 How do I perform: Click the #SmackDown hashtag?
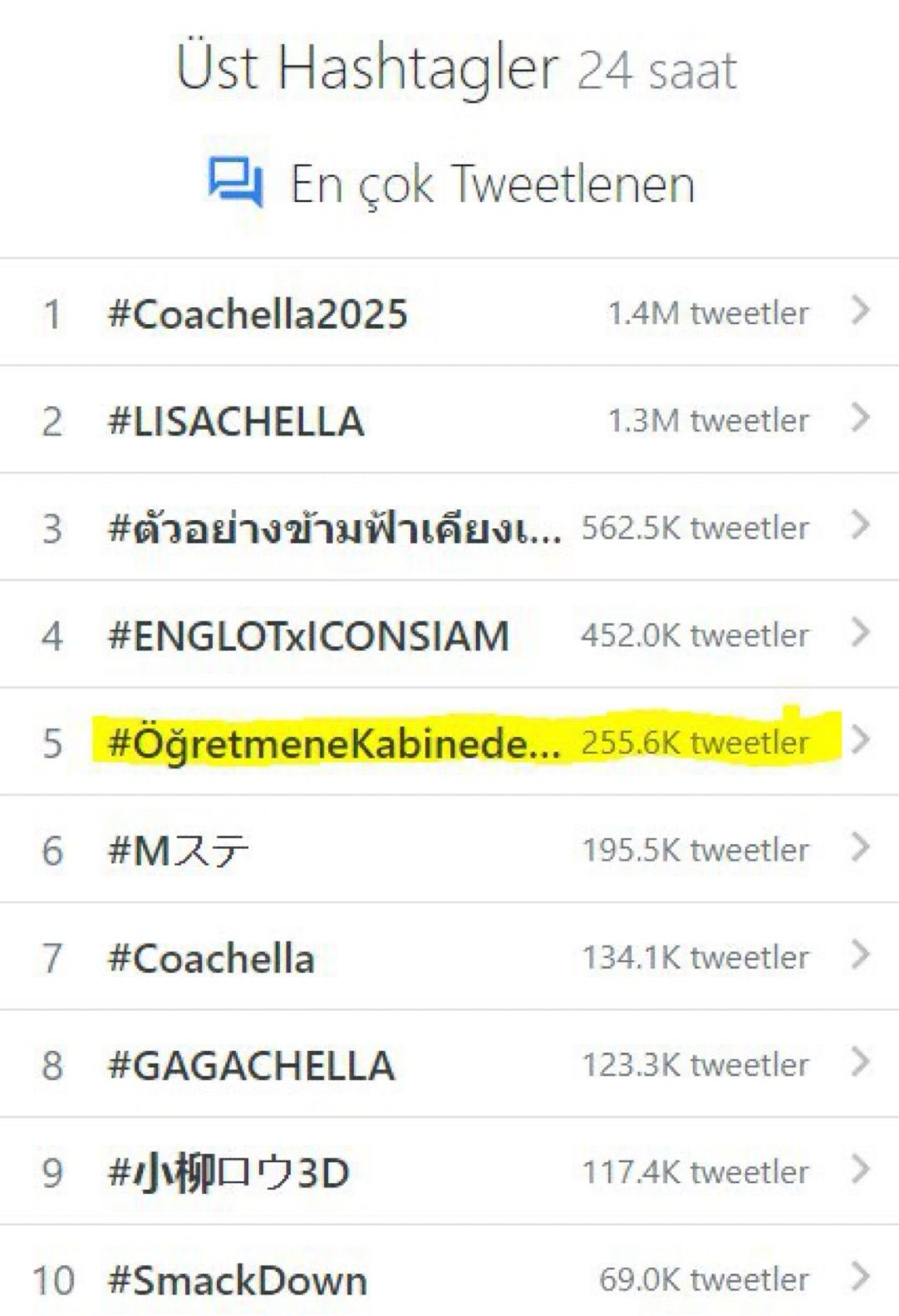click(238, 1280)
